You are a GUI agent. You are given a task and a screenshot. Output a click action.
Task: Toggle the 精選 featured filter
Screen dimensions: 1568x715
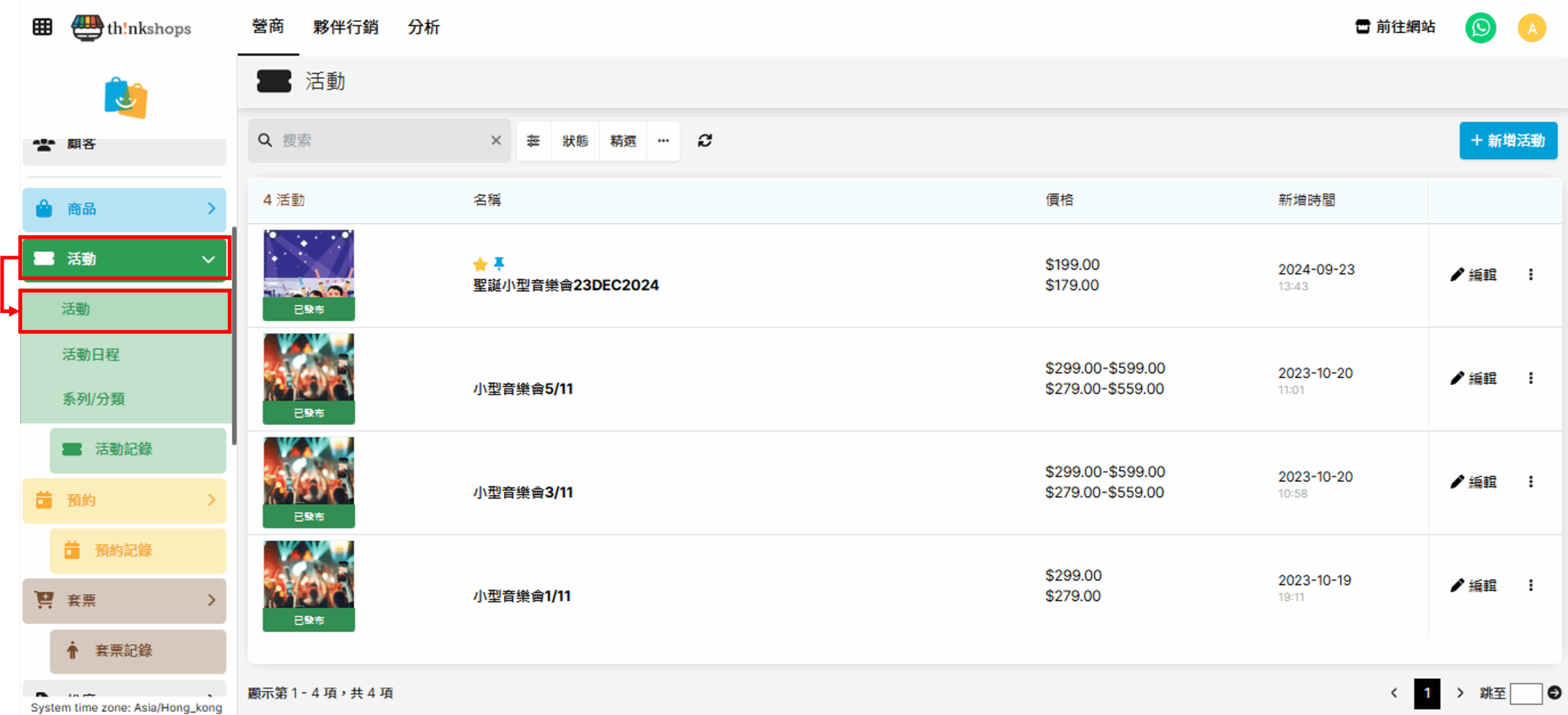click(x=623, y=141)
